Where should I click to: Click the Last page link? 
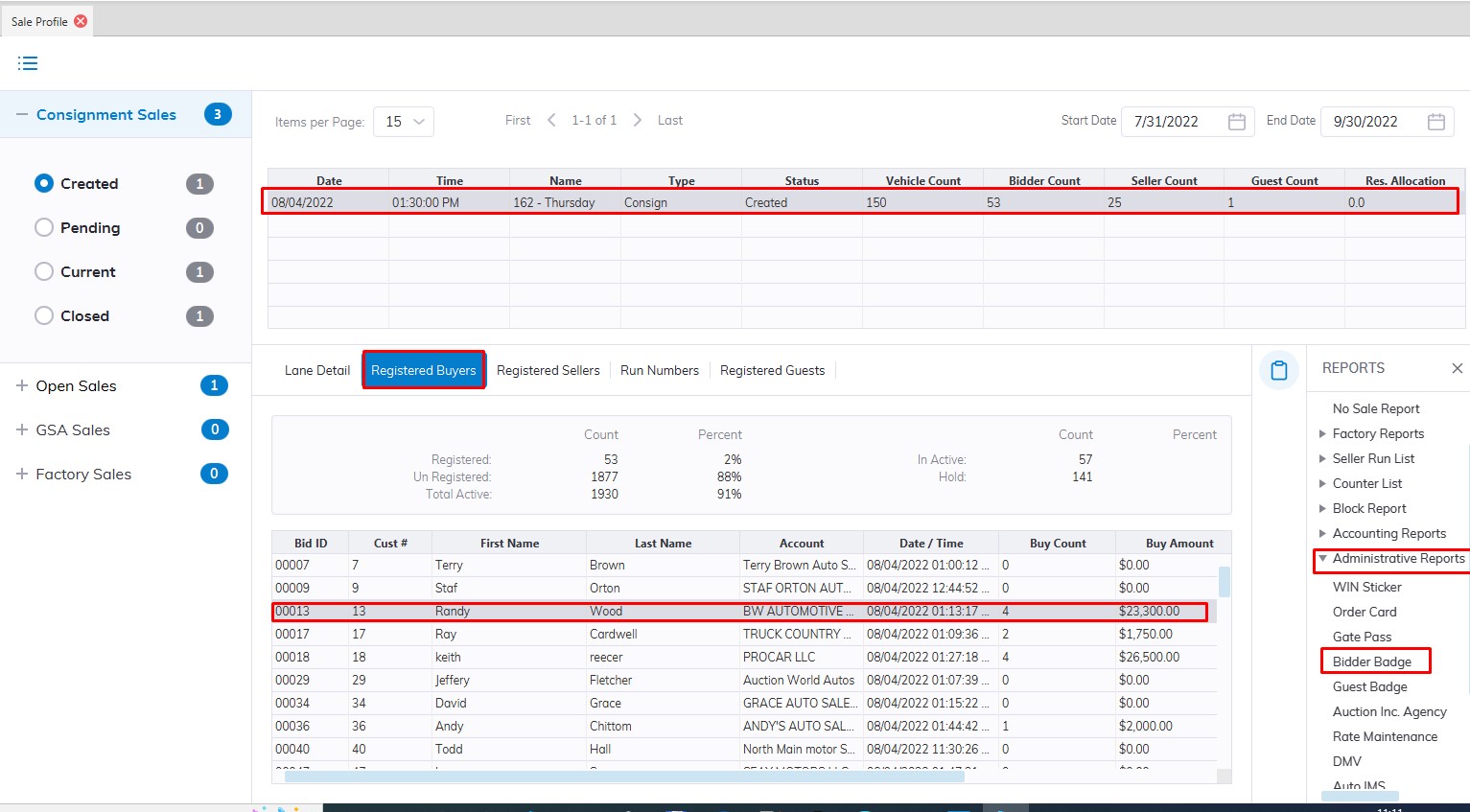[669, 120]
